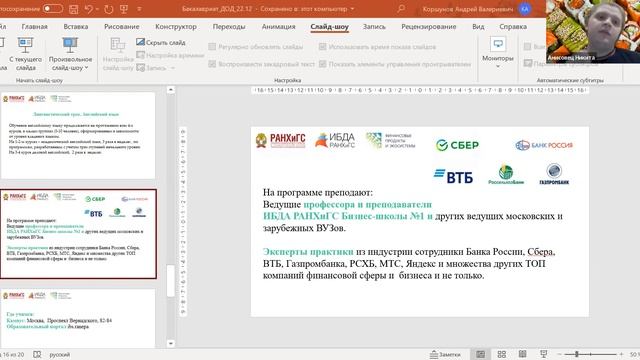
Task: Open the Запись ribbon tab
Action: 374,27
